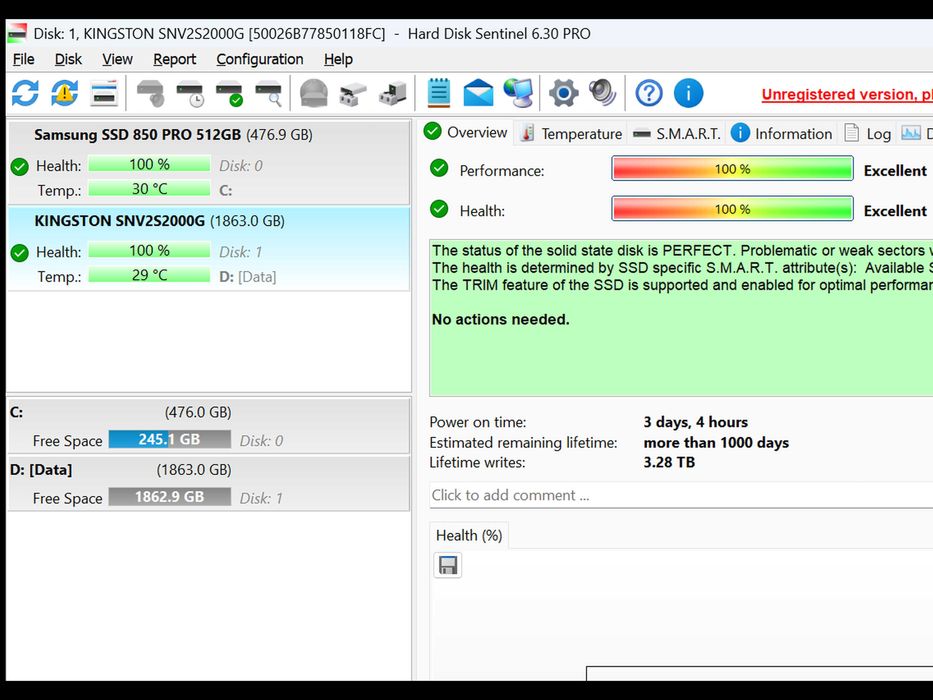933x700 pixels.
Task: Click the refresh with warning icon
Action: 64,93
